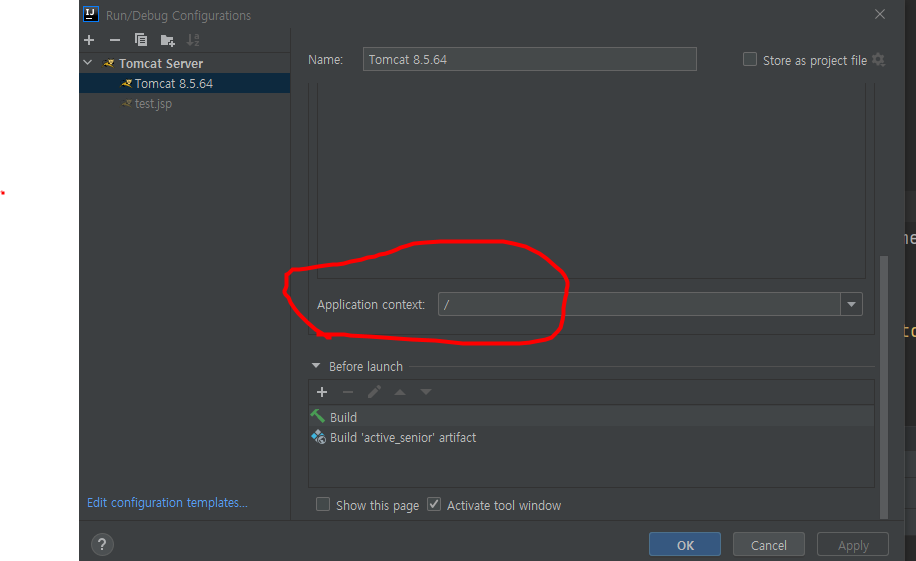The image size is (916, 561).
Task: Click the IntelliJ logo in title bar
Action: click(x=91, y=15)
